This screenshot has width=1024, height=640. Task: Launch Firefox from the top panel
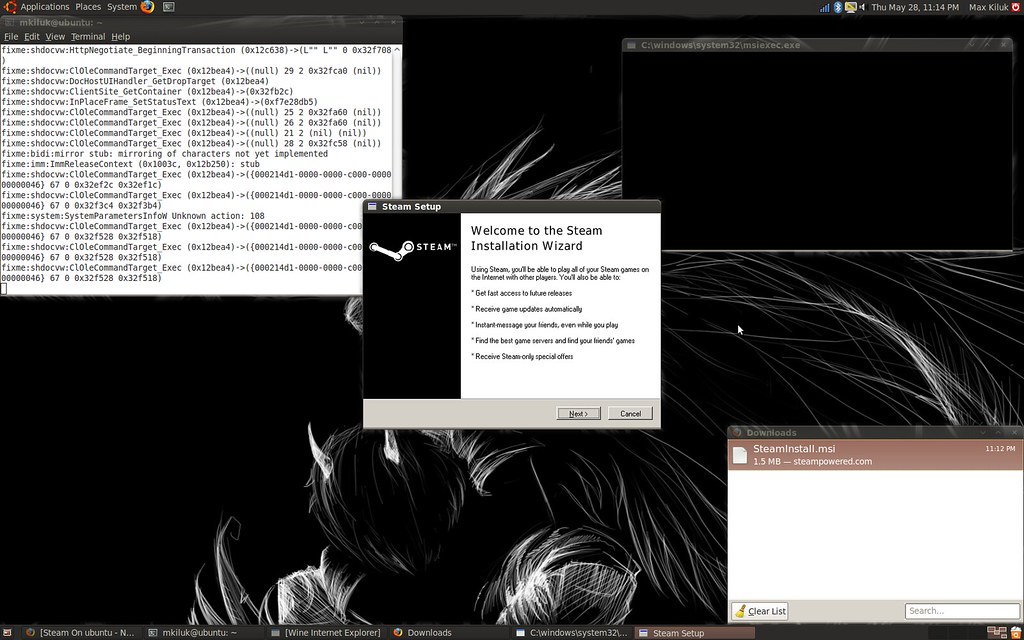148,7
